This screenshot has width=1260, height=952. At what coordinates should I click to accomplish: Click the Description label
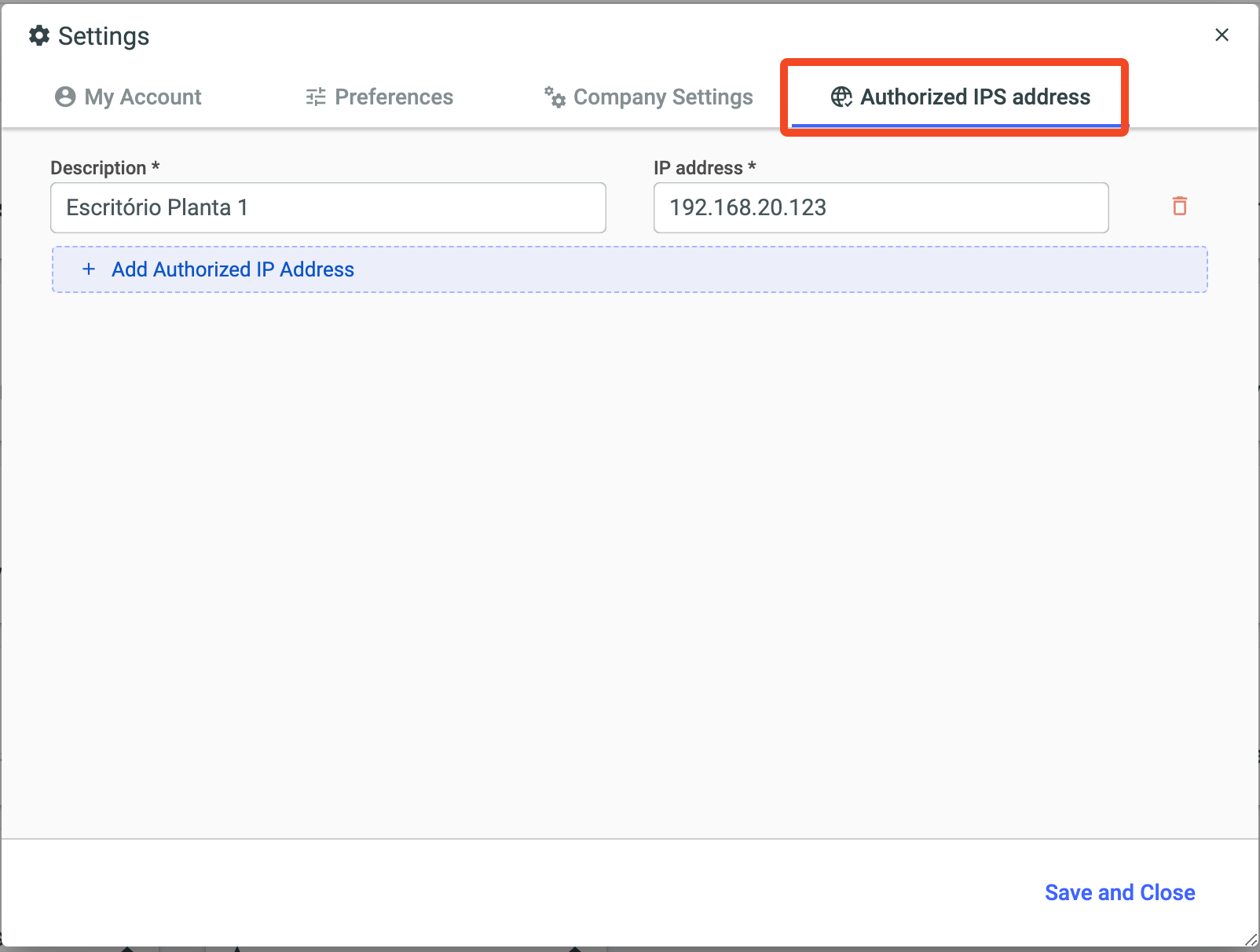pos(98,168)
